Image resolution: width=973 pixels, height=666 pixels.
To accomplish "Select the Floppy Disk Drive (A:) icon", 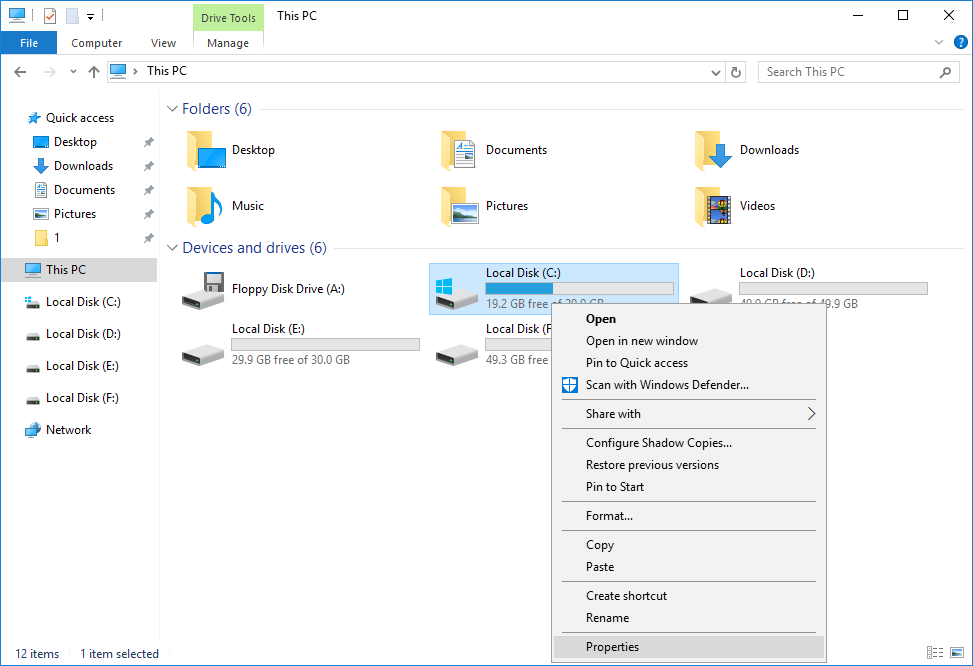I will pyautogui.click(x=203, y=290).
